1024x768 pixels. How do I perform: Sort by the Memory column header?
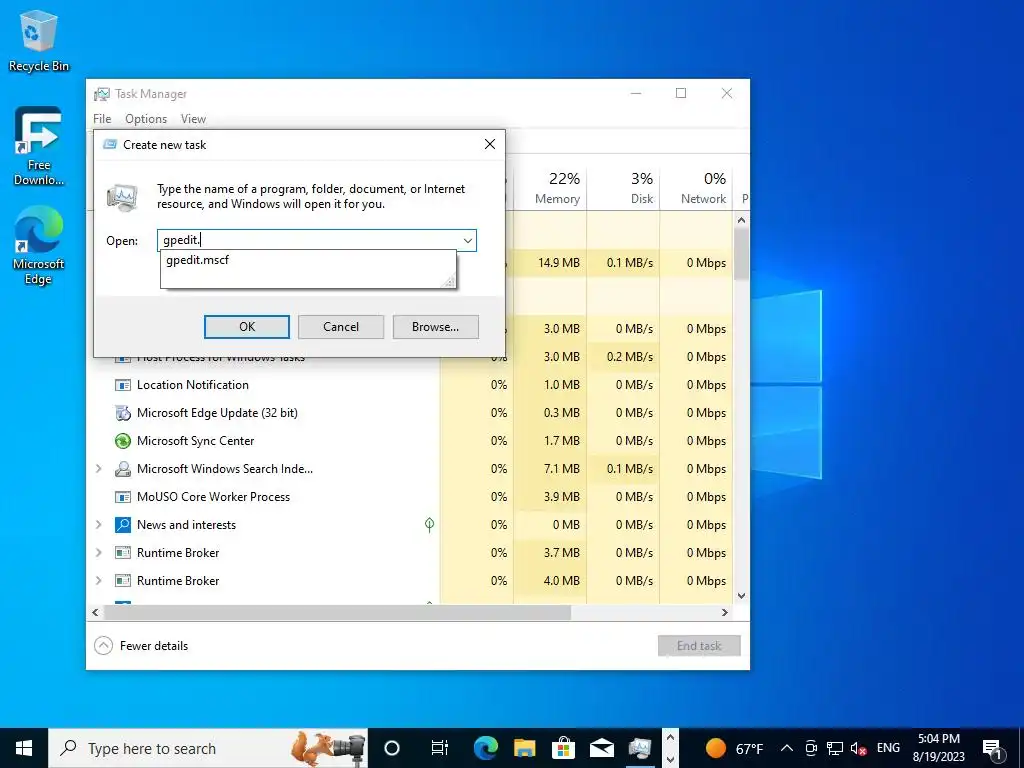coord(550,187)
